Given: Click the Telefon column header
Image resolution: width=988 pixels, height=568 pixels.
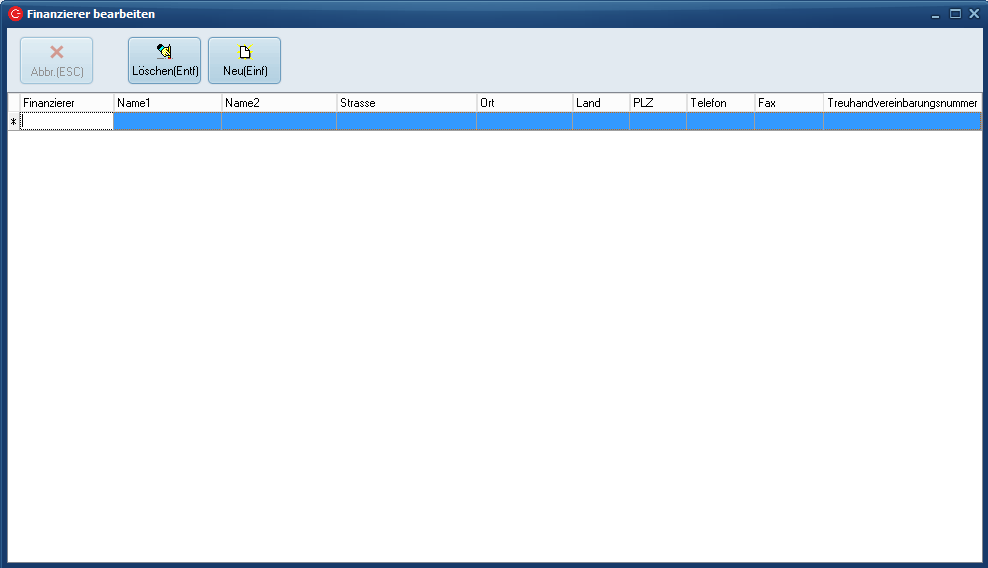Looking at the screenshot, I should tap(720, 103).
